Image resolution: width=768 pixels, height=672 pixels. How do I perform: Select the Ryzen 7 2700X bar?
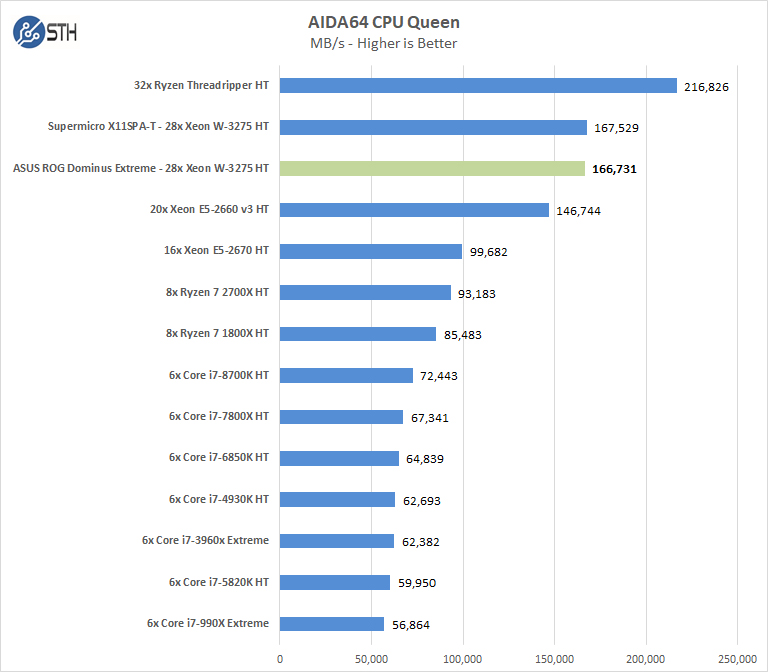pyautogui.click(x=365, y=292)
